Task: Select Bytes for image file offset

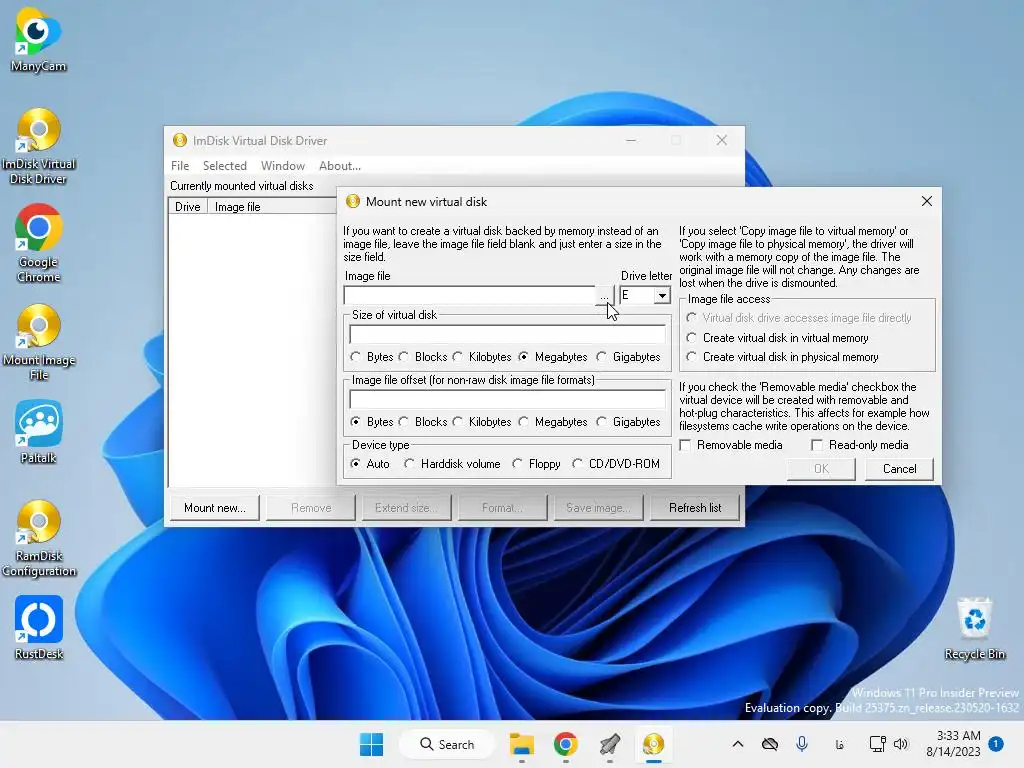Action: [372, 422]
